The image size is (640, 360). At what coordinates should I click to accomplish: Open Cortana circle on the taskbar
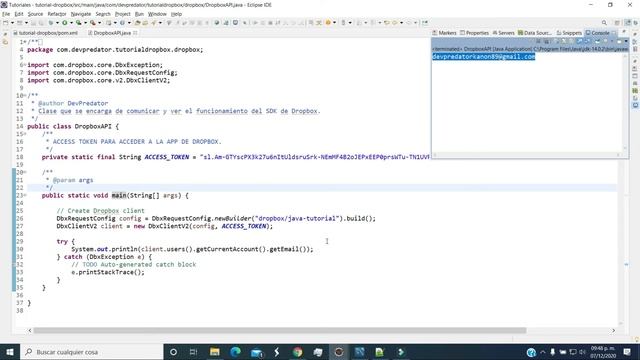coord(173,352)
